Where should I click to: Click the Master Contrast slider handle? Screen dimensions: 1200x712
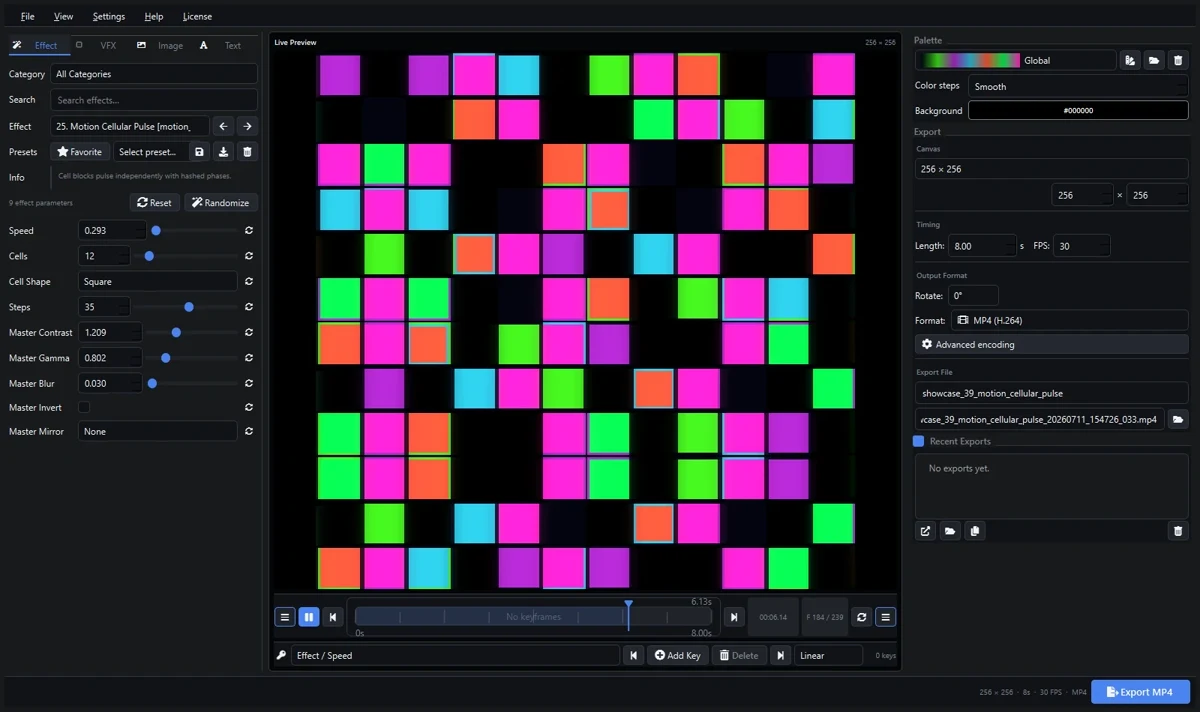pos(177,332)
